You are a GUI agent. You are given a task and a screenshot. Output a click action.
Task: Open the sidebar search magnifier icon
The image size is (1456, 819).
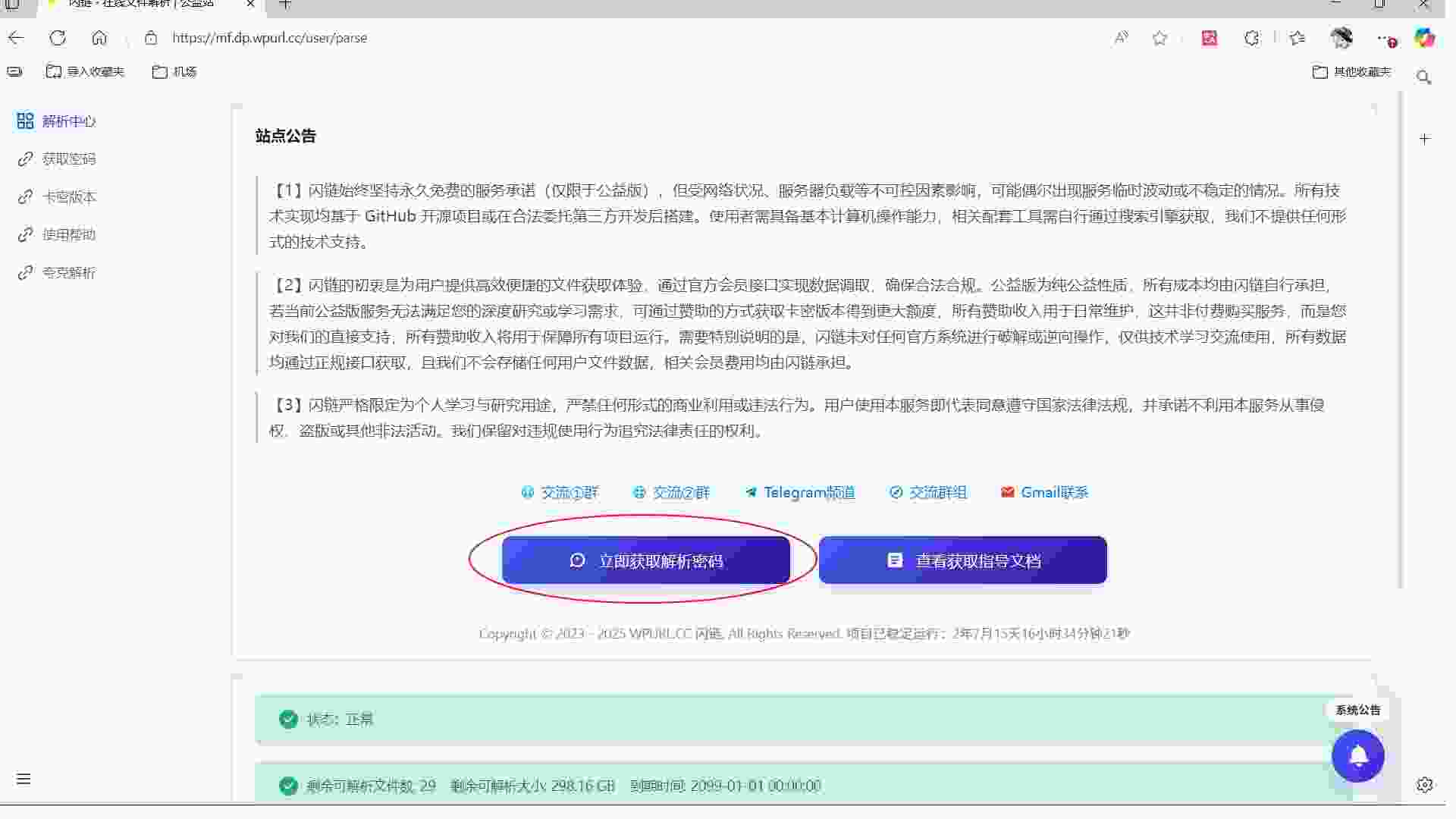click(1423, 77)
